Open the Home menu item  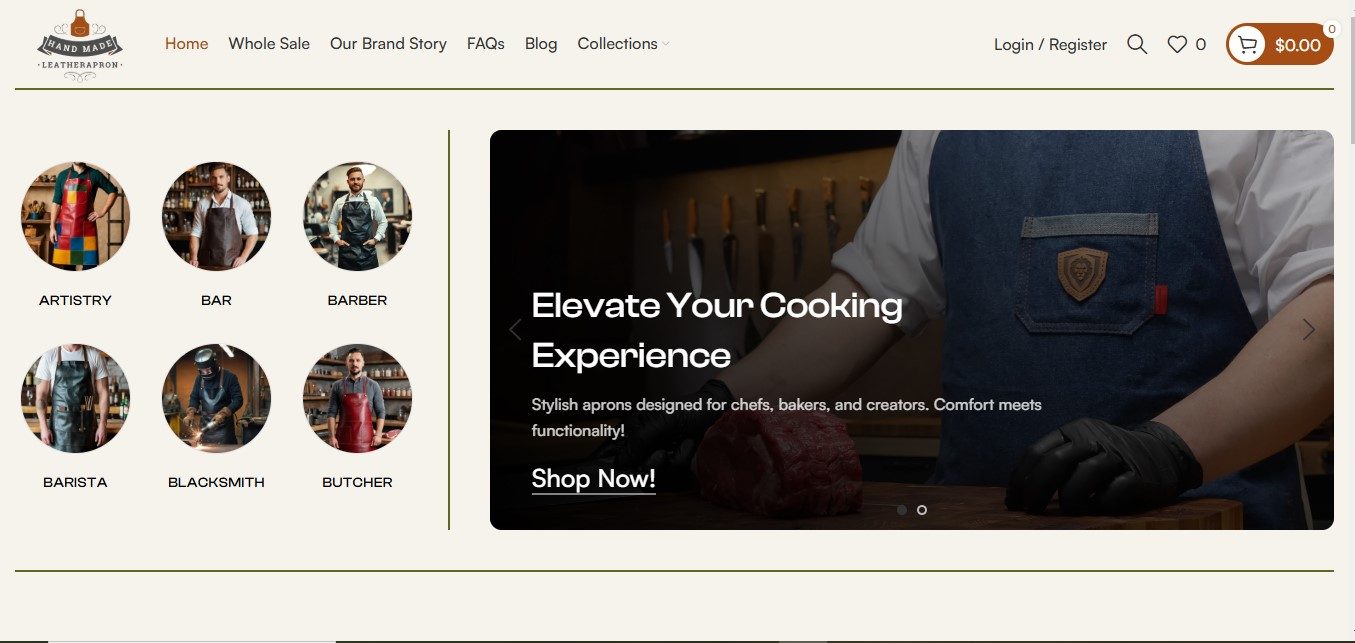pos(187,44)
